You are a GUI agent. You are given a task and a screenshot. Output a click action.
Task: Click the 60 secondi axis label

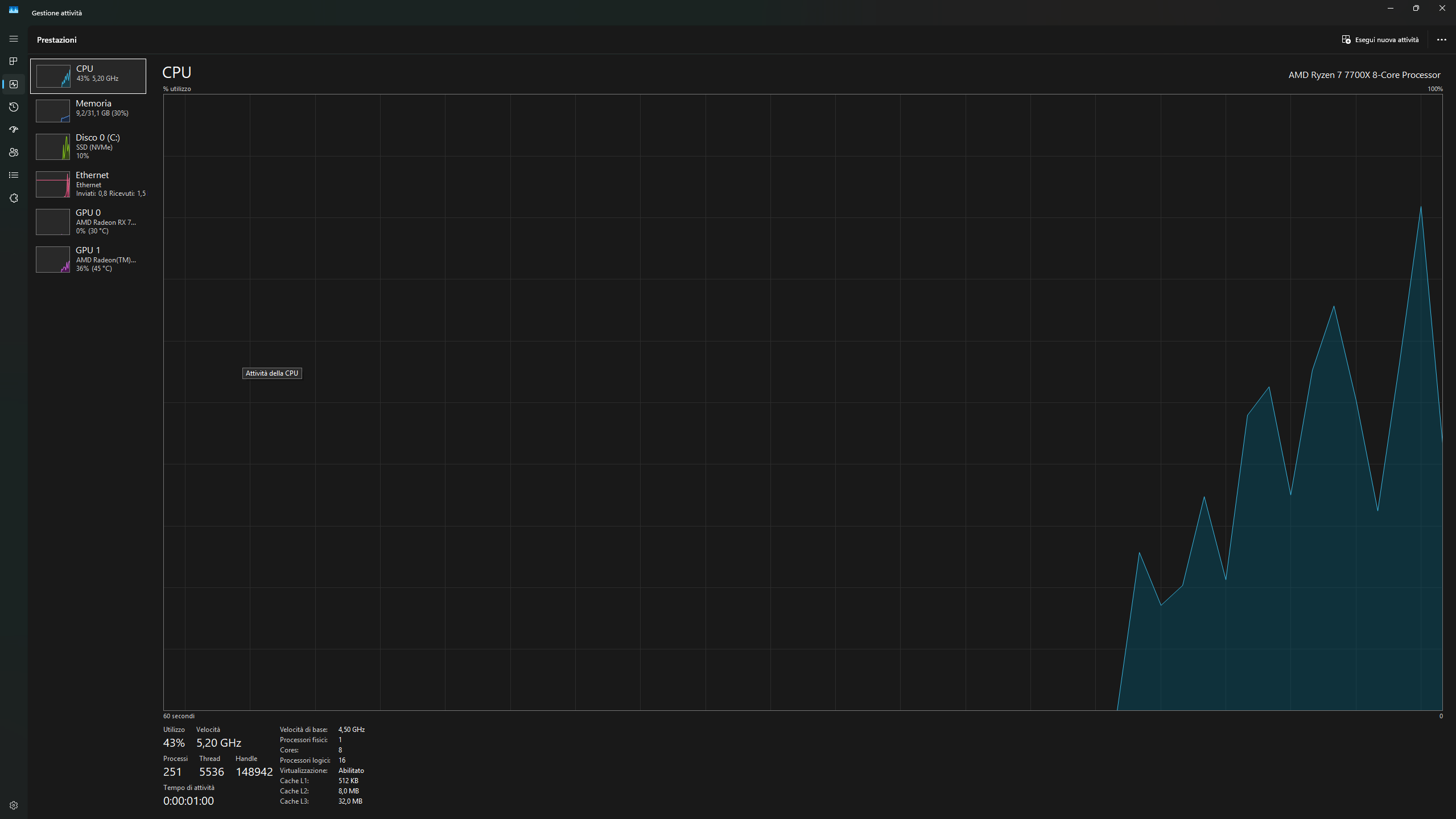(179, 716)
